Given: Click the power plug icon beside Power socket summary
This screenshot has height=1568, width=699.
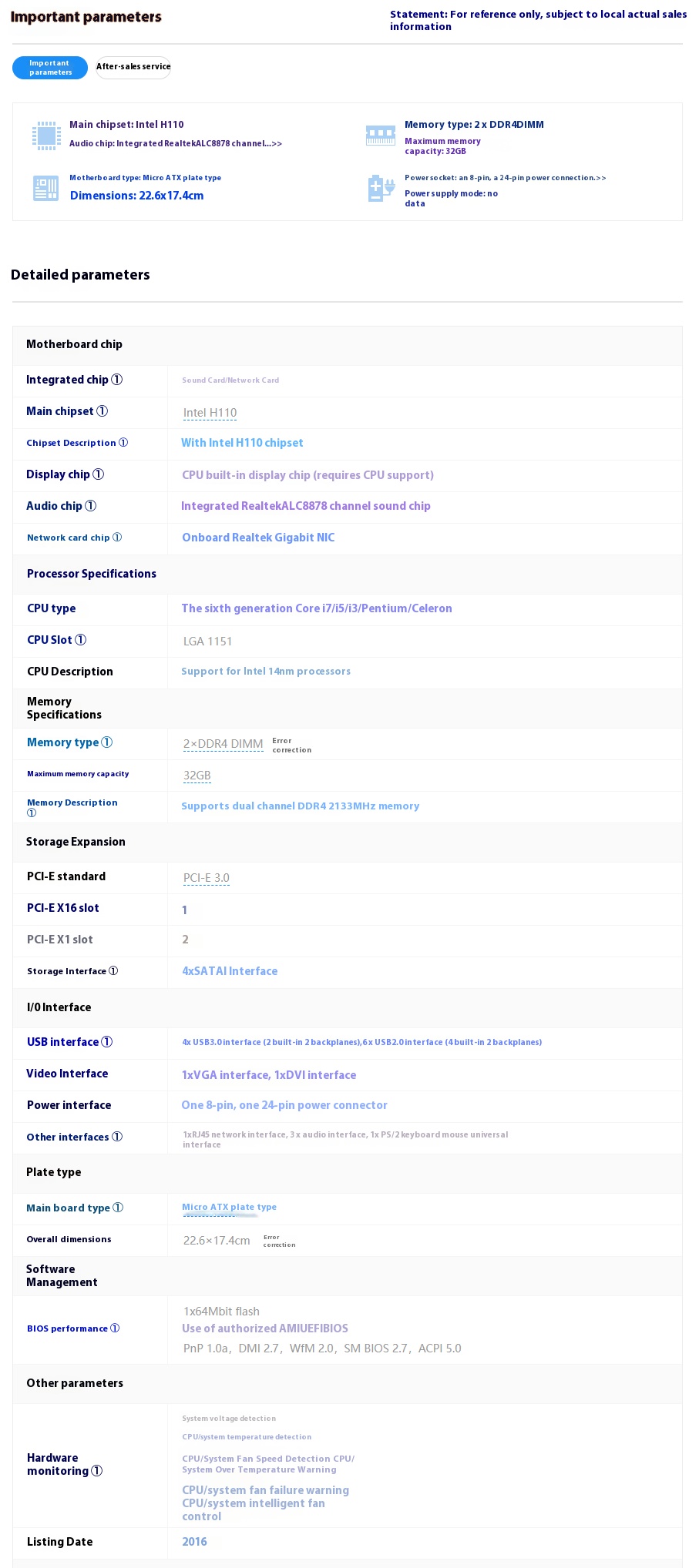Looking at the screenshot, I should (x=381, y=189).
